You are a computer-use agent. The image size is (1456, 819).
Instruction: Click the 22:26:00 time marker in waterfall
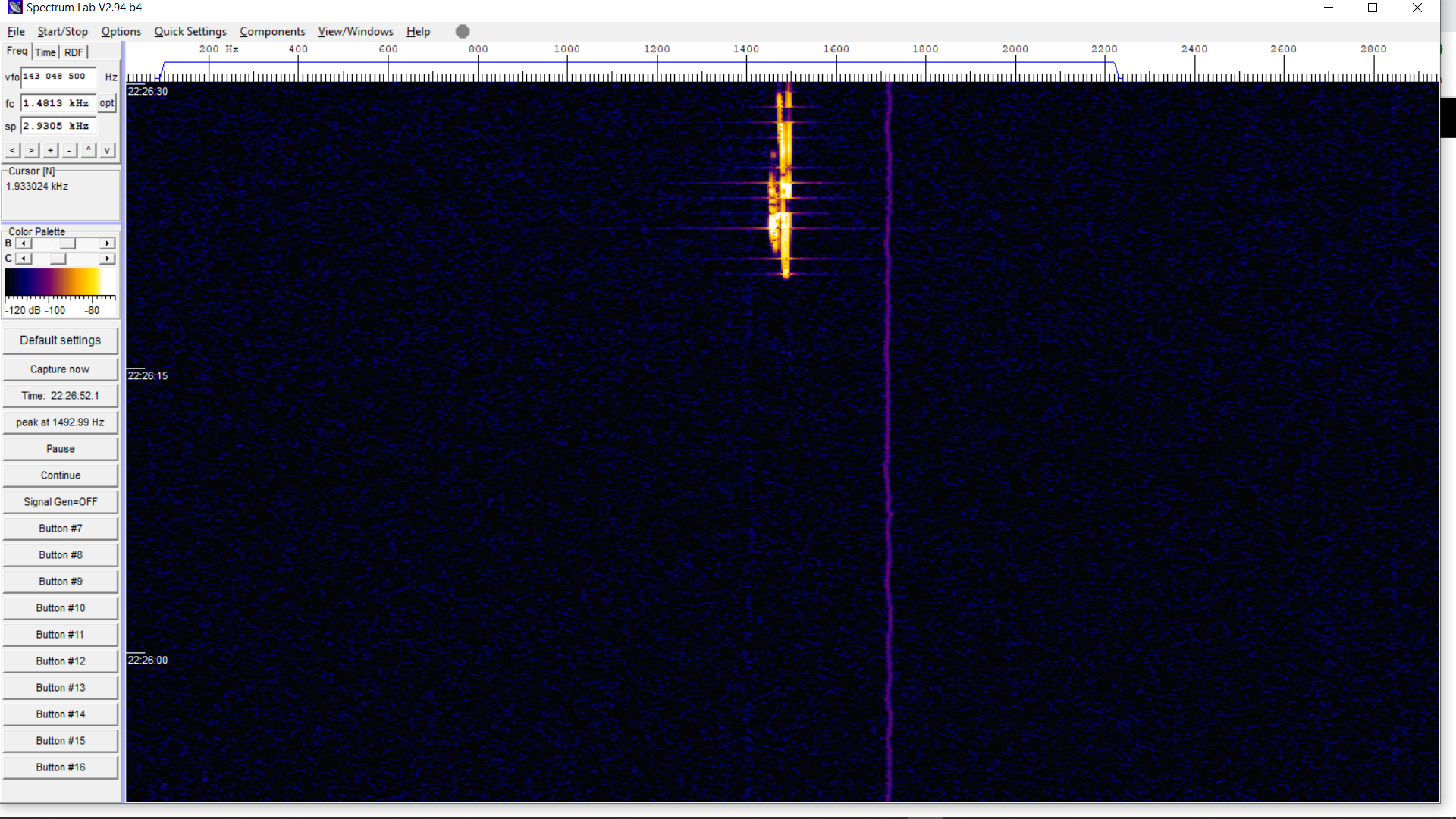click(148, 660)
